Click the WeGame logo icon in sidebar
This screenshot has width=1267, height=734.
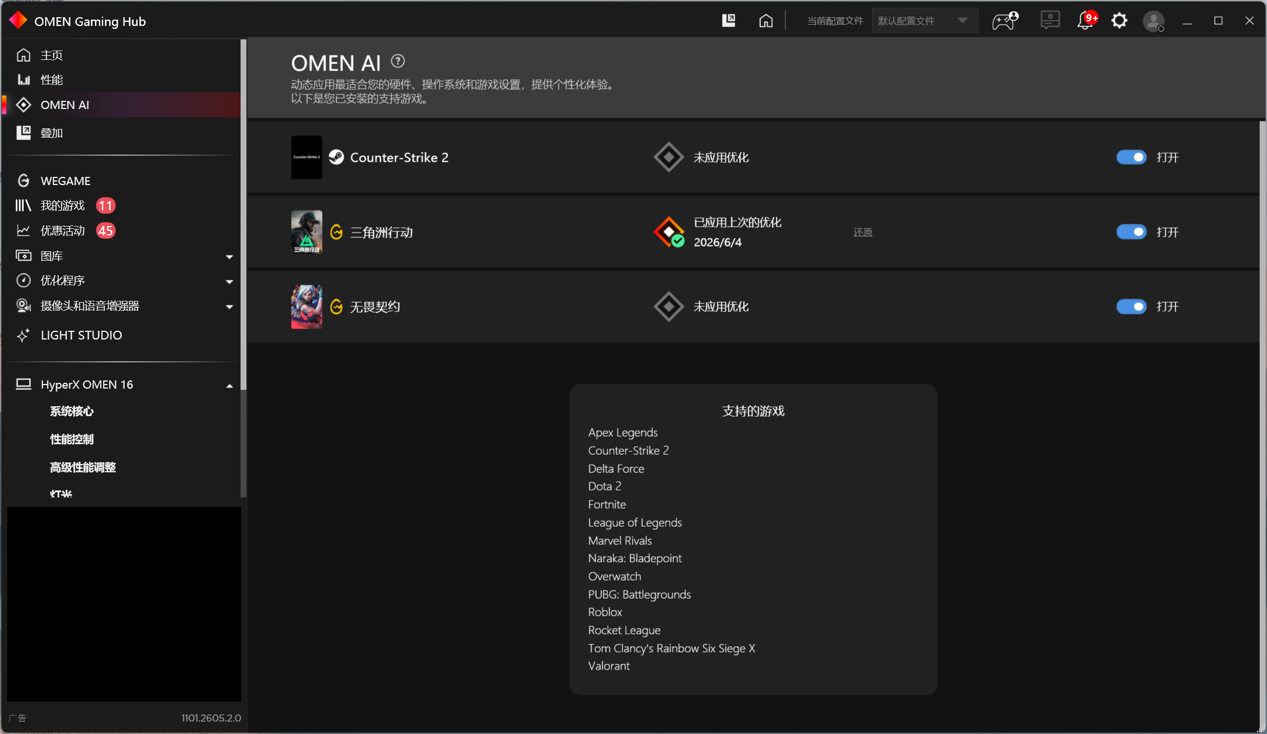pyautogui.click(x=23, y=181)
